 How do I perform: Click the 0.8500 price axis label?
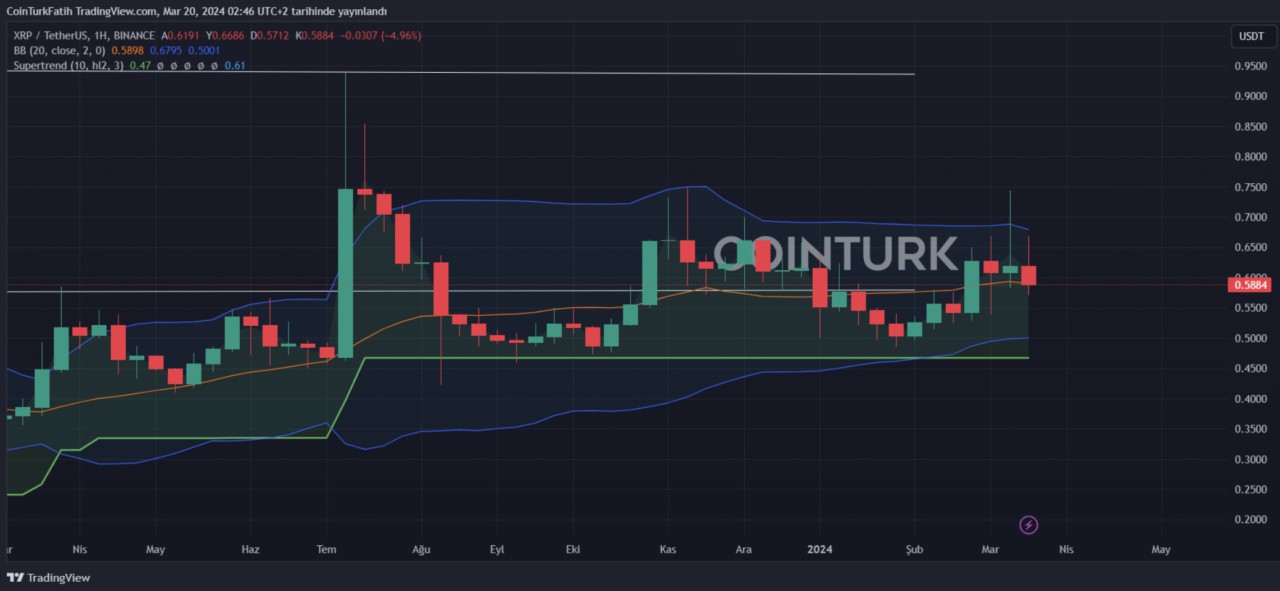click(1252, 127)
